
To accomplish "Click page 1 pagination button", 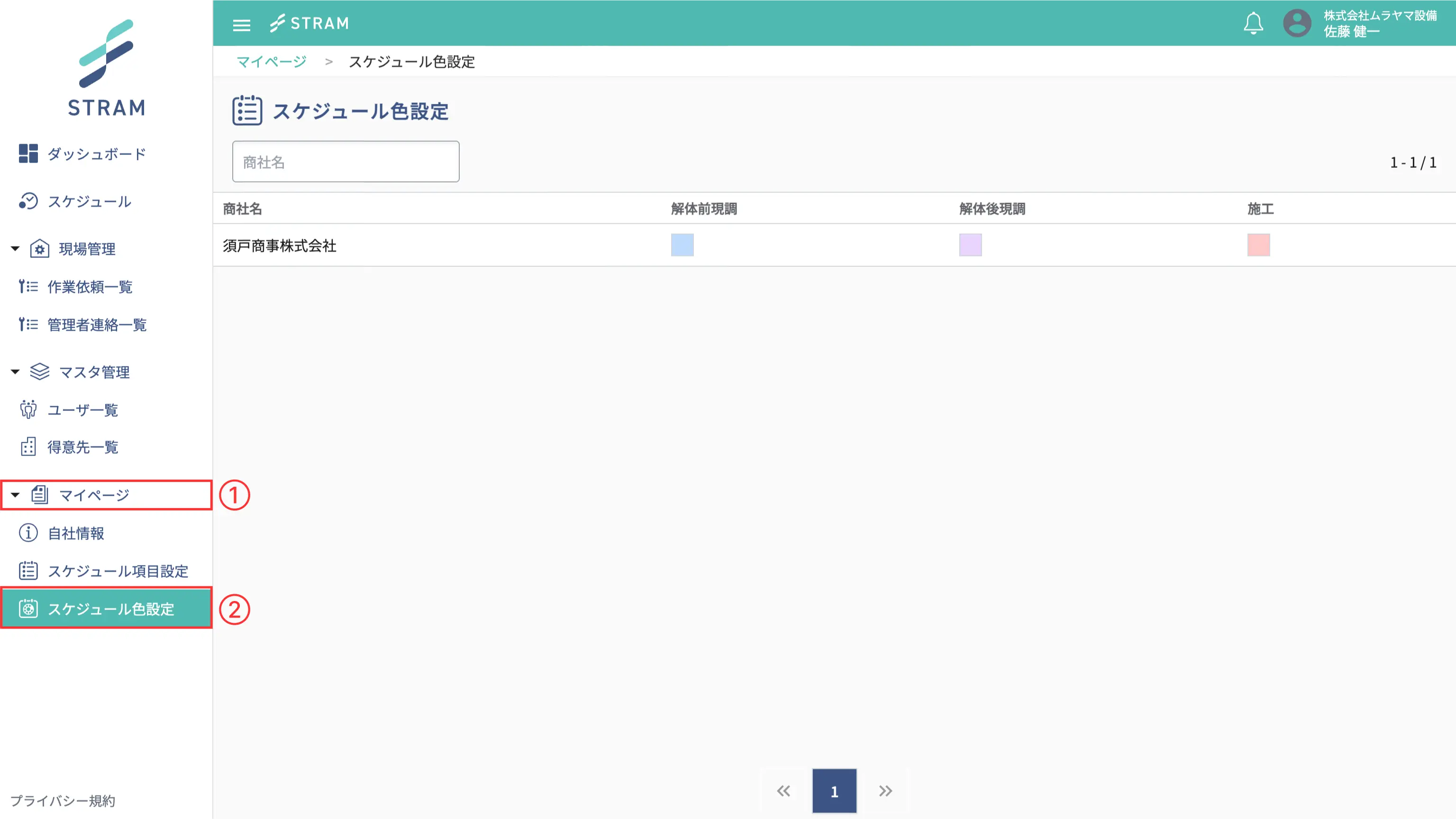I will (x=834, y=791).
